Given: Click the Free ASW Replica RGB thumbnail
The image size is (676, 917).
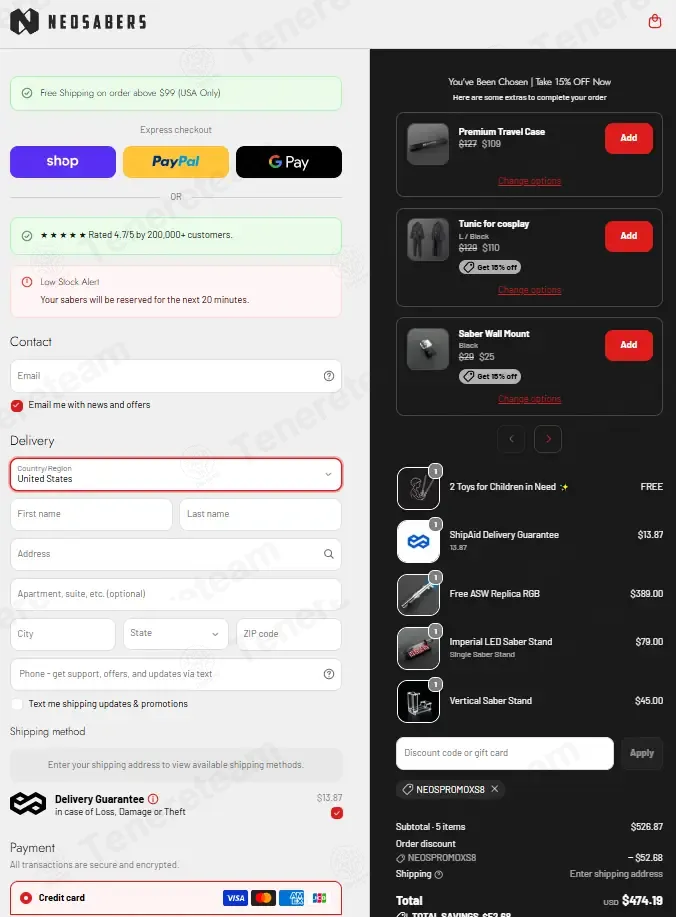Looking at the screenshot, I should point(418,595).
